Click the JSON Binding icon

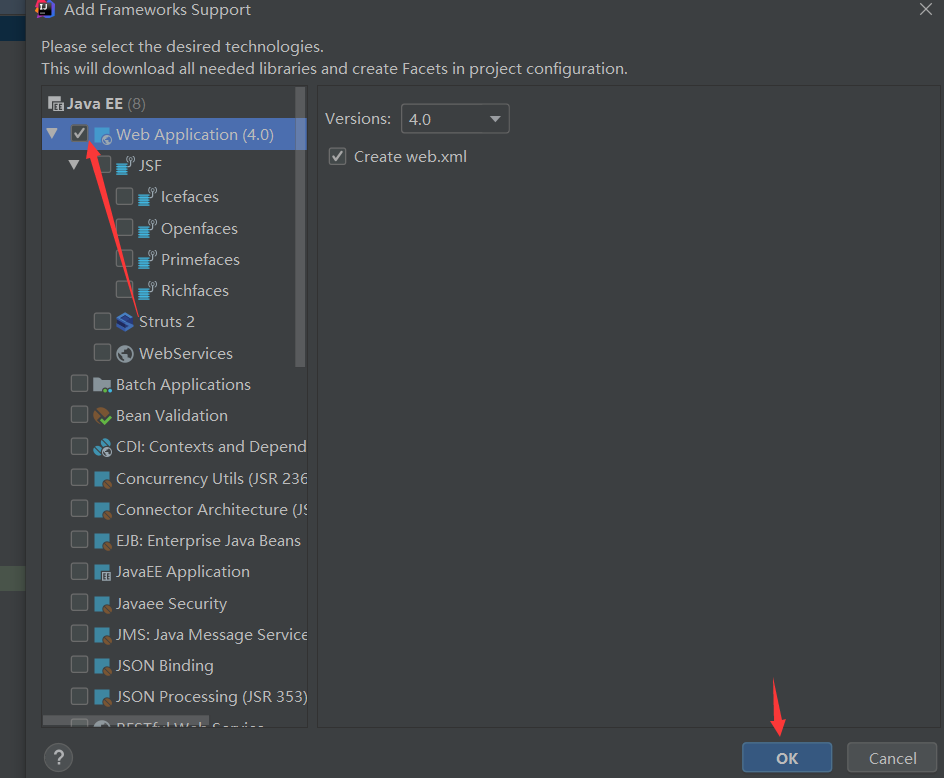click(103, 666)
